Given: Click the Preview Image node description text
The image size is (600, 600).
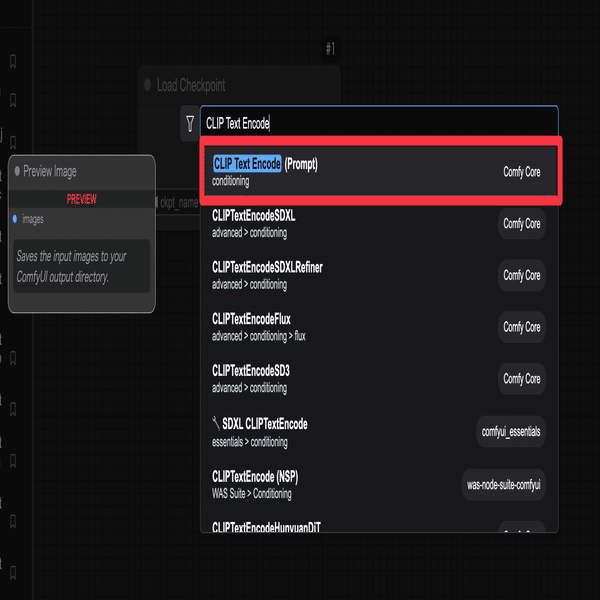Looking at the screenshot, I should coord(71,266).
